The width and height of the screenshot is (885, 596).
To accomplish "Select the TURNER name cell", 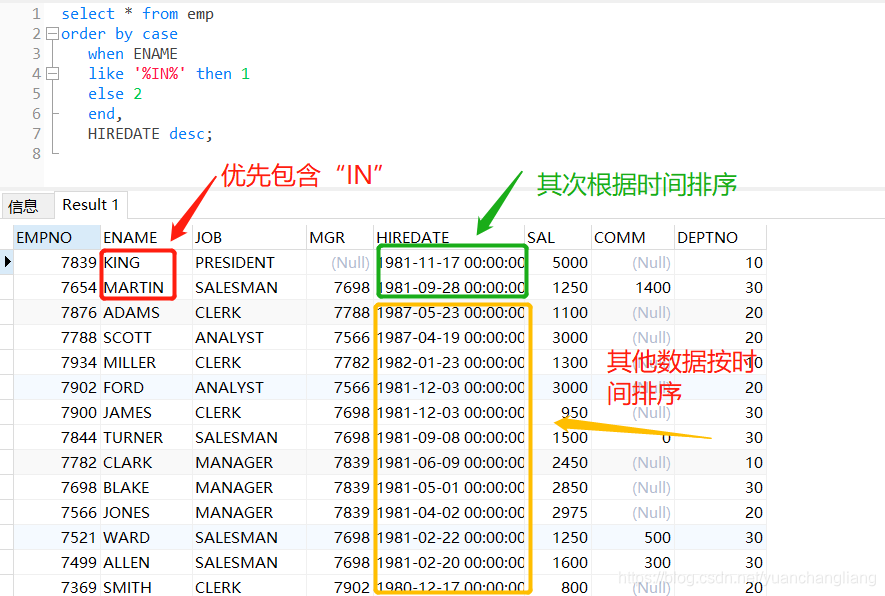I will pos(146,437).
